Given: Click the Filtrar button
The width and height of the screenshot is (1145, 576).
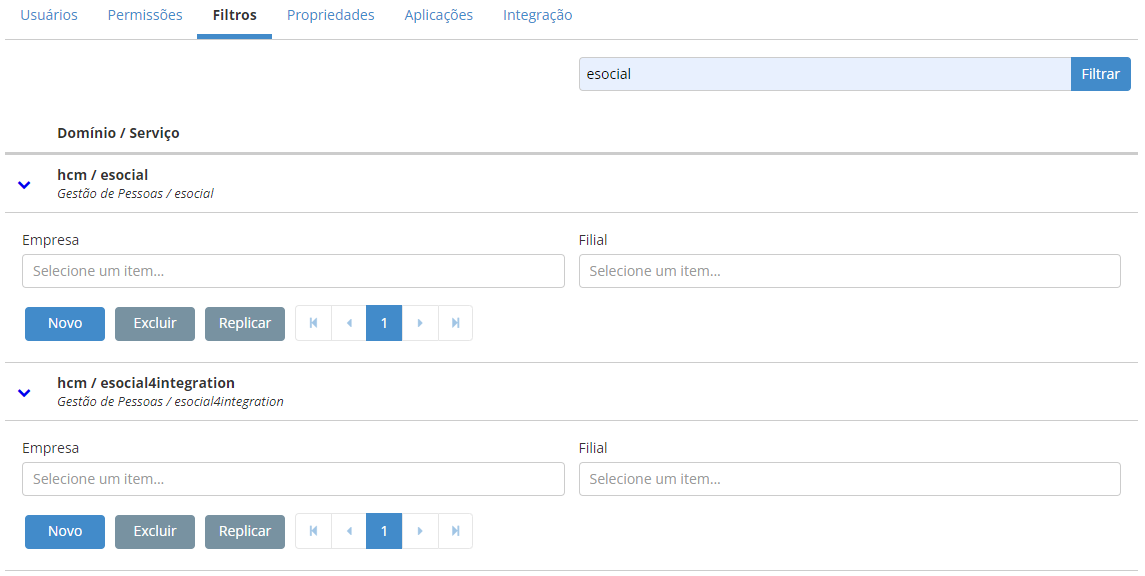Looking at the screenshot, I should pyautogui.click(x=1100, y=73).
